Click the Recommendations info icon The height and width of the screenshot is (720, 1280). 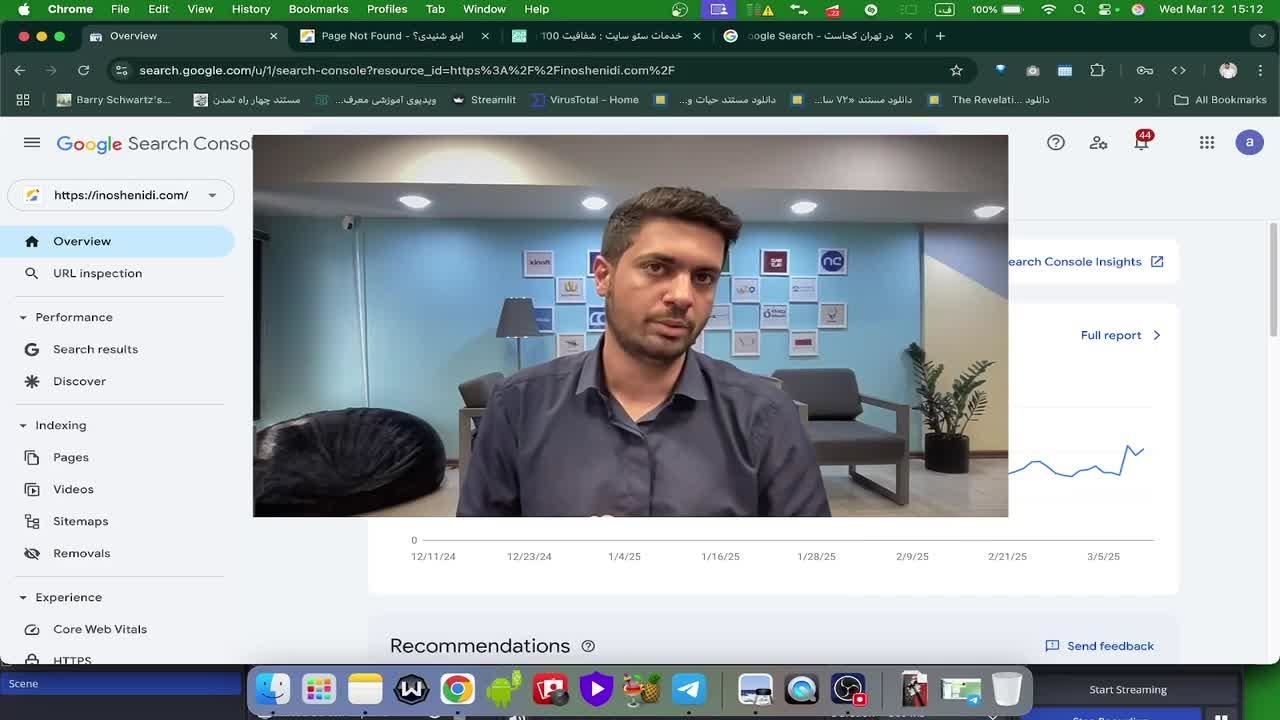588,646
